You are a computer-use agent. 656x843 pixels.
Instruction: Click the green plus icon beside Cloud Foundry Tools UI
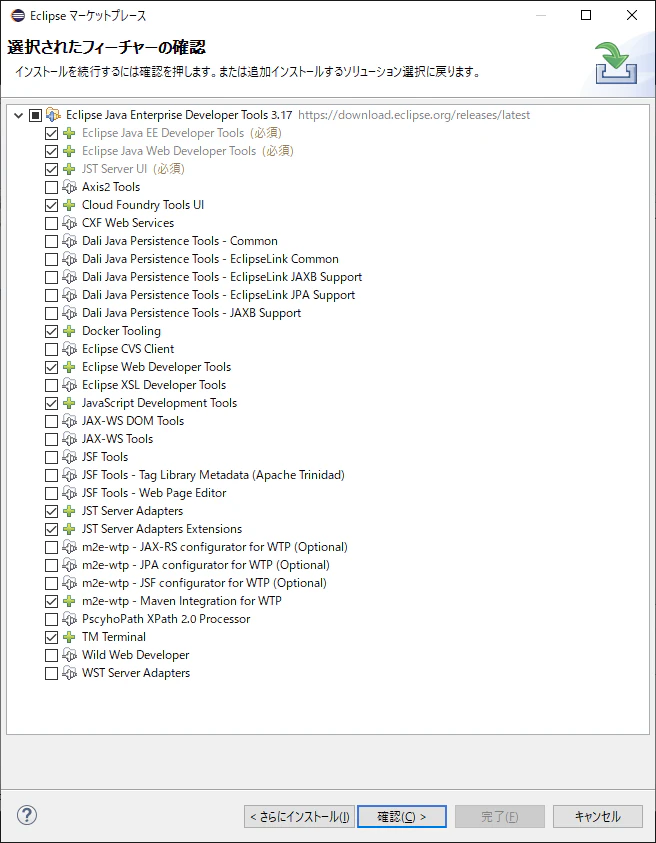(69, 205)
